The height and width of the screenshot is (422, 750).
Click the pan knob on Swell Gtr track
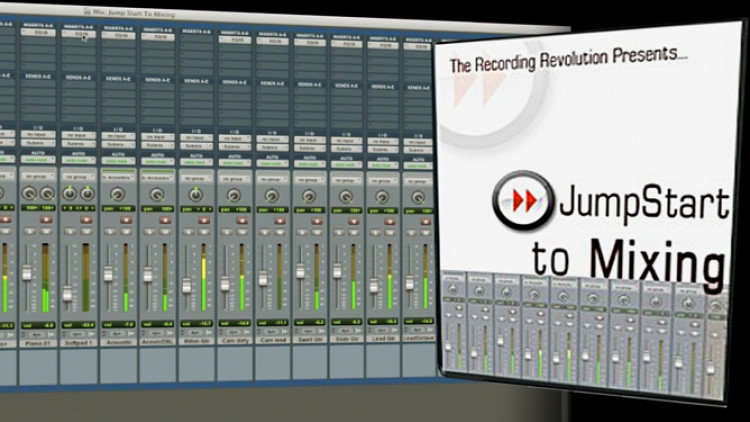point(309,196)
